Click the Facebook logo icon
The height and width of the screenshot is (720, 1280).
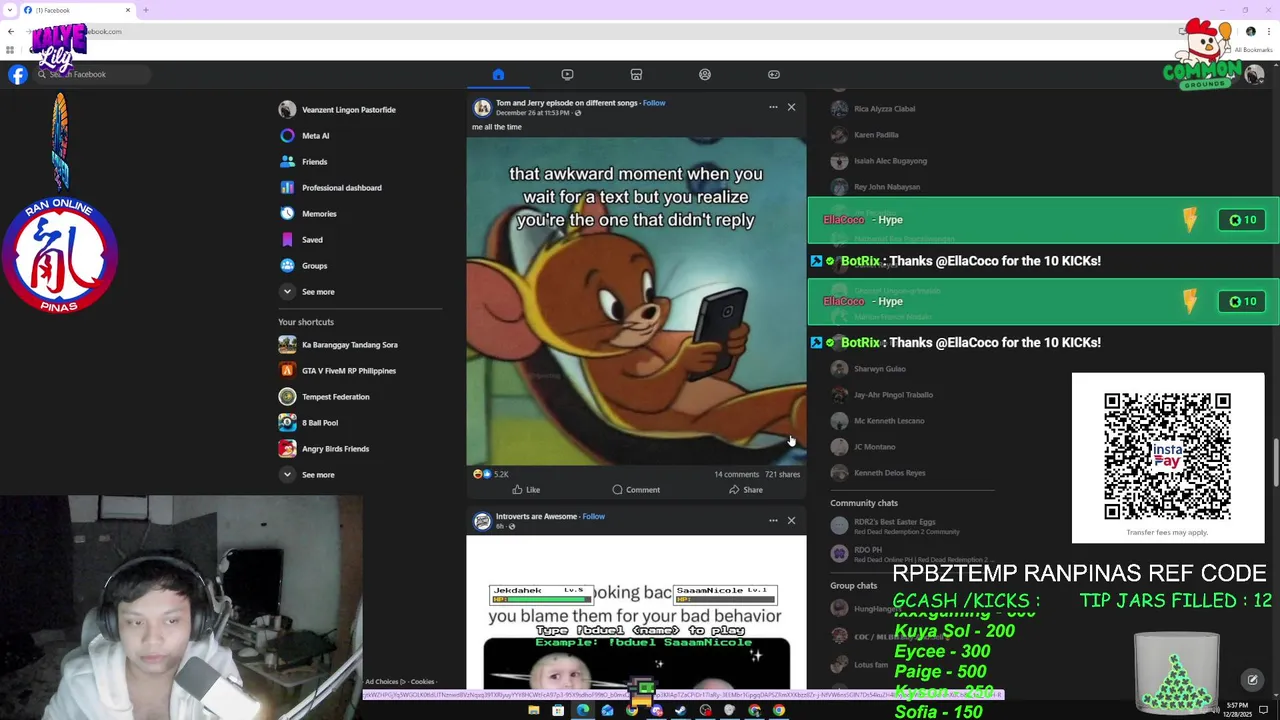click(x=18, y=74)
